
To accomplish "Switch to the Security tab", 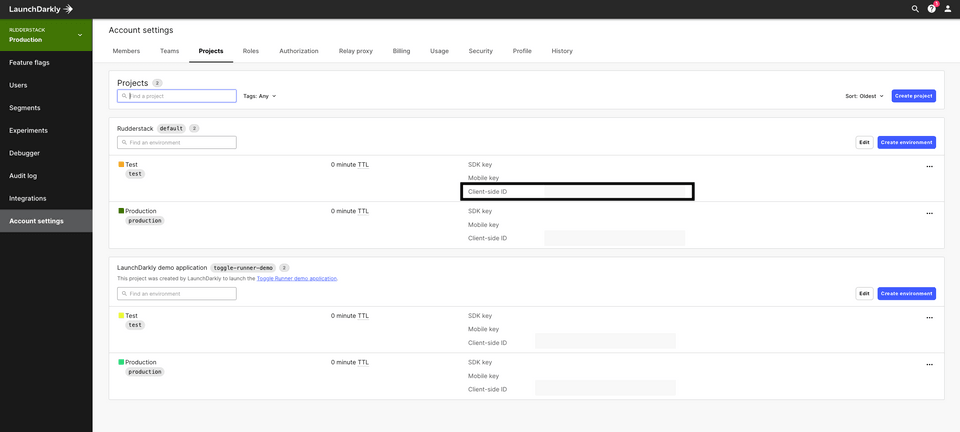I will tap(481, 51).
